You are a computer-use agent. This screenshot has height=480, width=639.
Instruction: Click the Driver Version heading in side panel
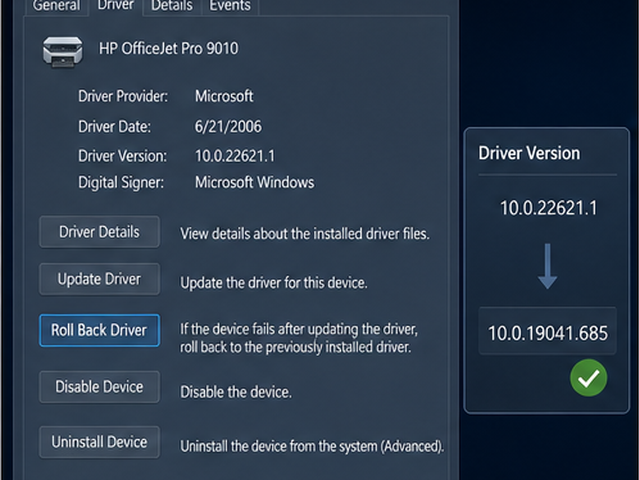[x=529, y=153]
